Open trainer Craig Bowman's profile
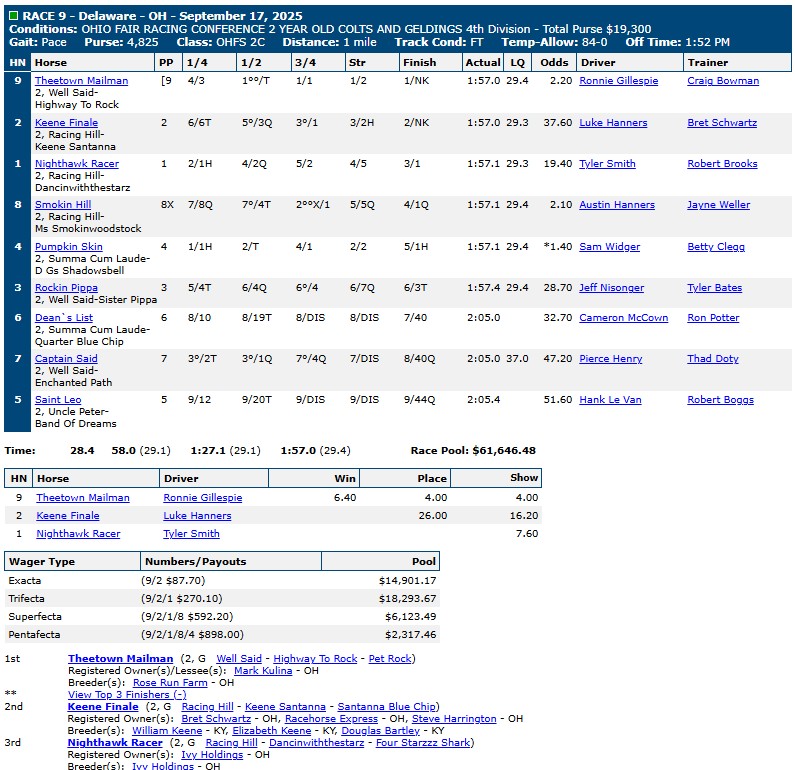Screen dimensions: 795x770 722,81
